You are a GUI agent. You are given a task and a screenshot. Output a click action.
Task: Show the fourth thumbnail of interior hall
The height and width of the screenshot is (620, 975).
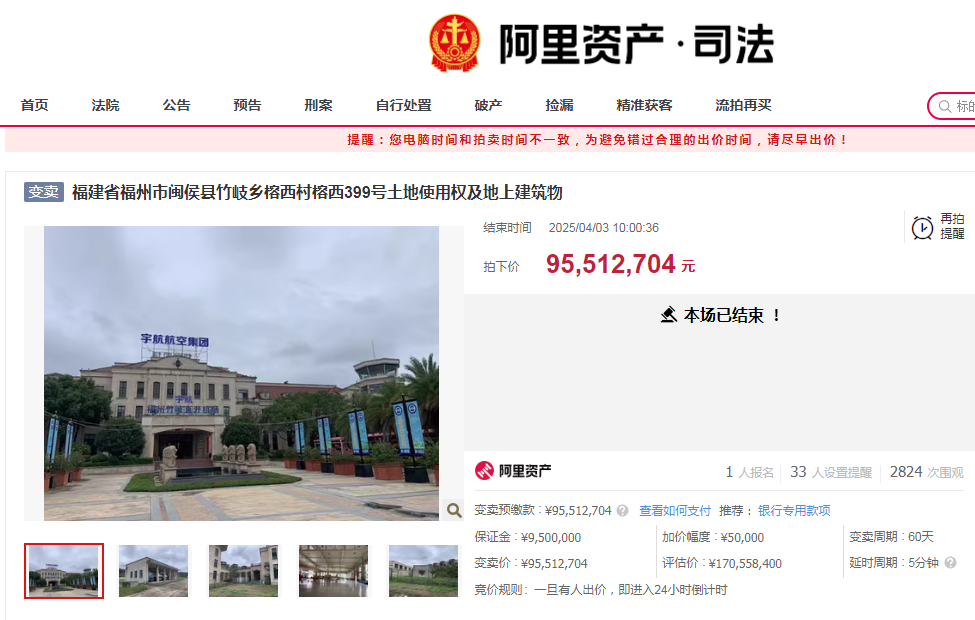coord(333,571)
